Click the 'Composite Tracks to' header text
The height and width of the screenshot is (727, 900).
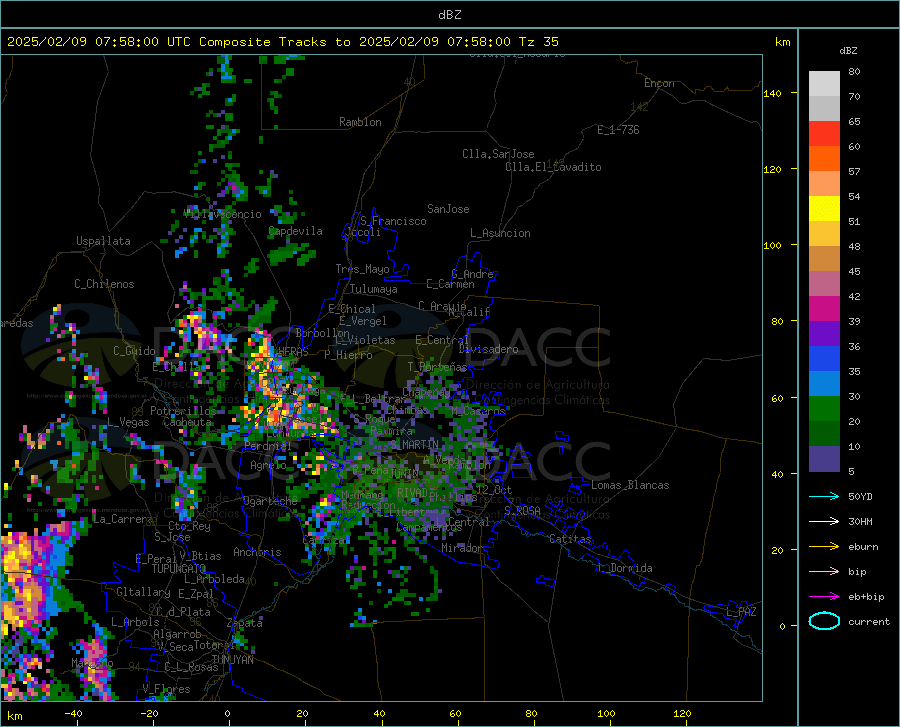(274, 42)
